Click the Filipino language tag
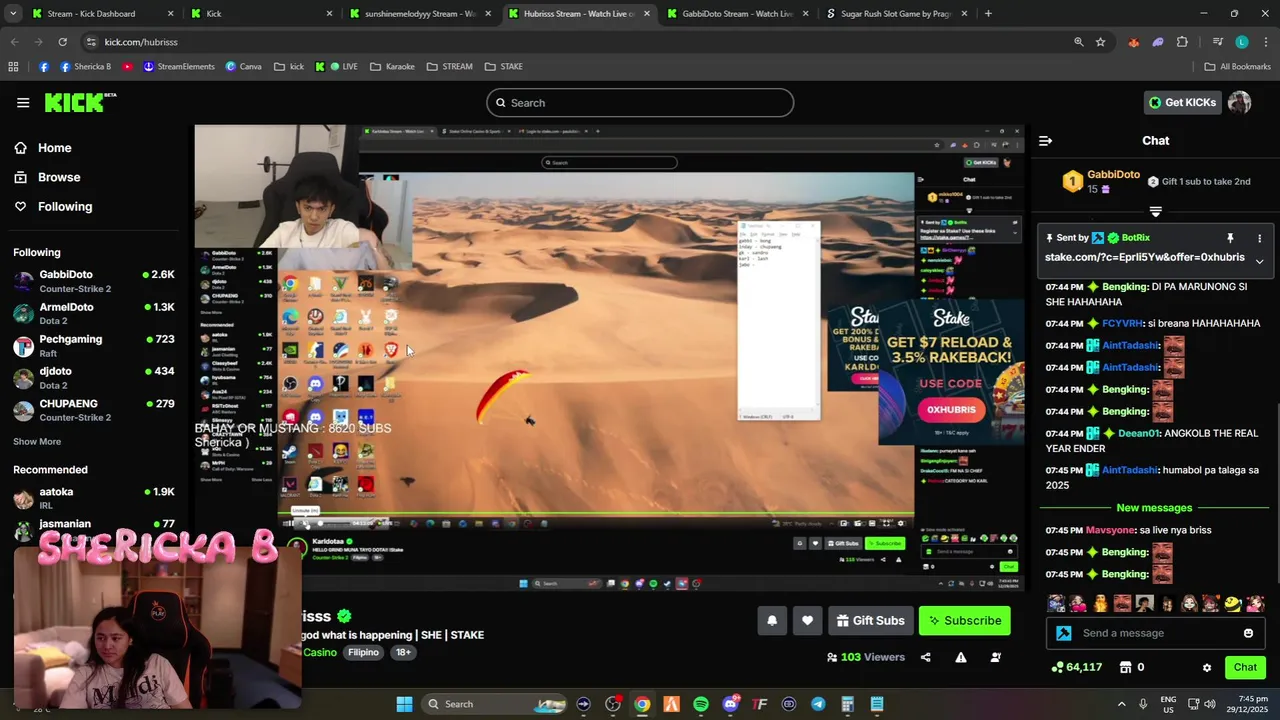Screen dimensions: 1280x720 tap(363, 652)
